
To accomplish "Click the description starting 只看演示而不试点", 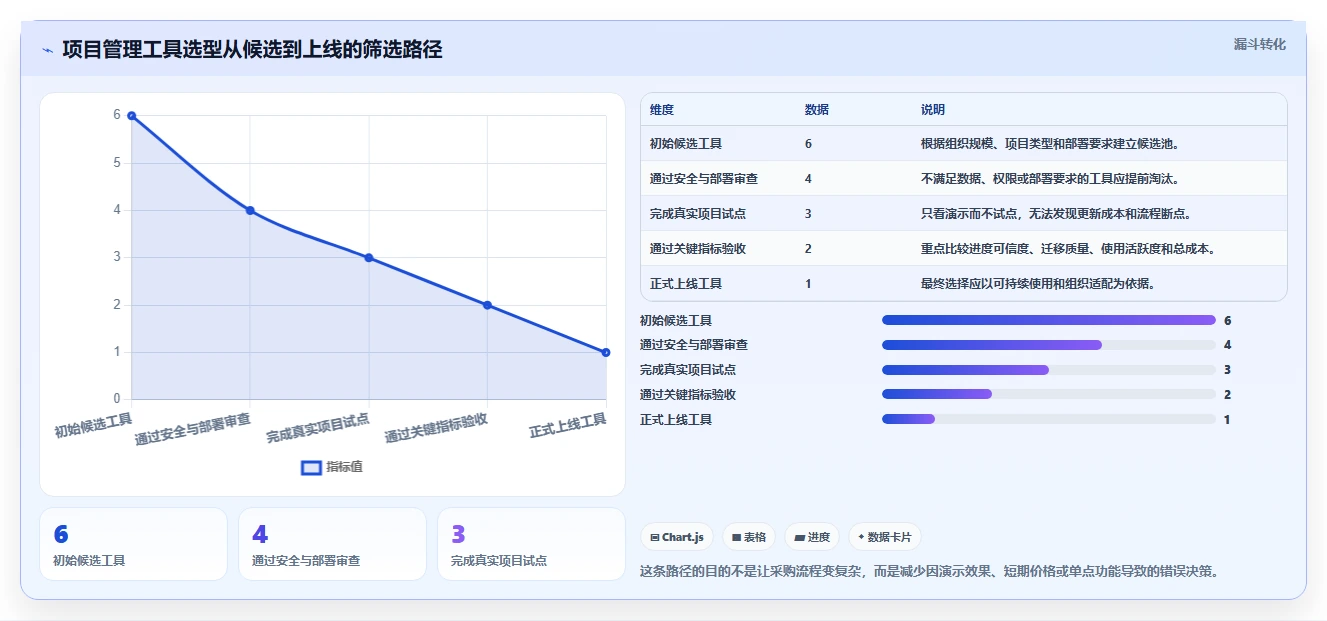I will click(1056, 214).
